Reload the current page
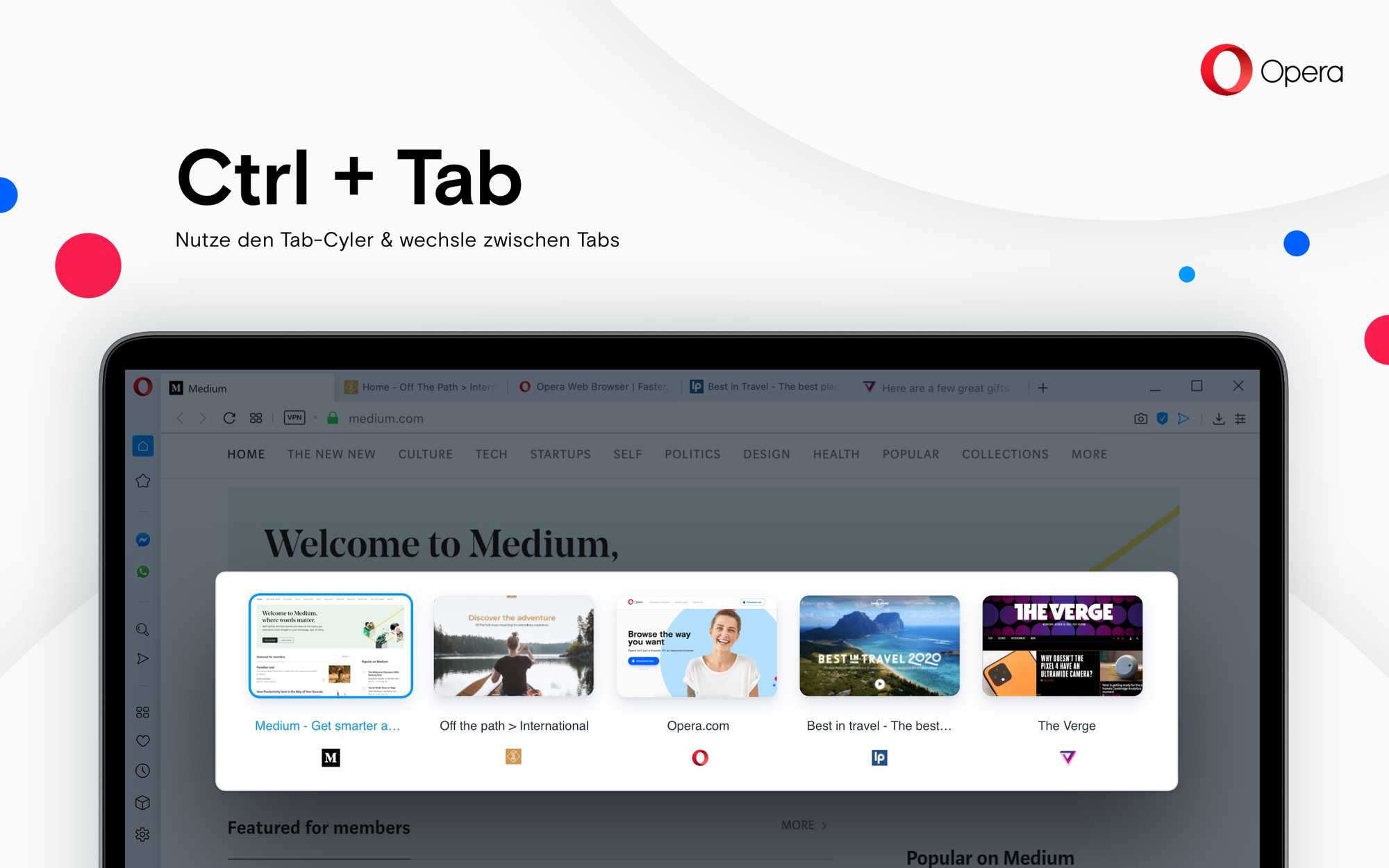1389x868 pixels. (229, 418)
